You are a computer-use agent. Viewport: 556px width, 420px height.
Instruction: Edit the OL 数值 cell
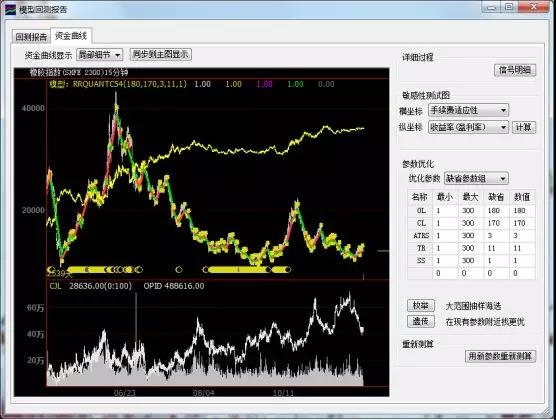point(523,211)
